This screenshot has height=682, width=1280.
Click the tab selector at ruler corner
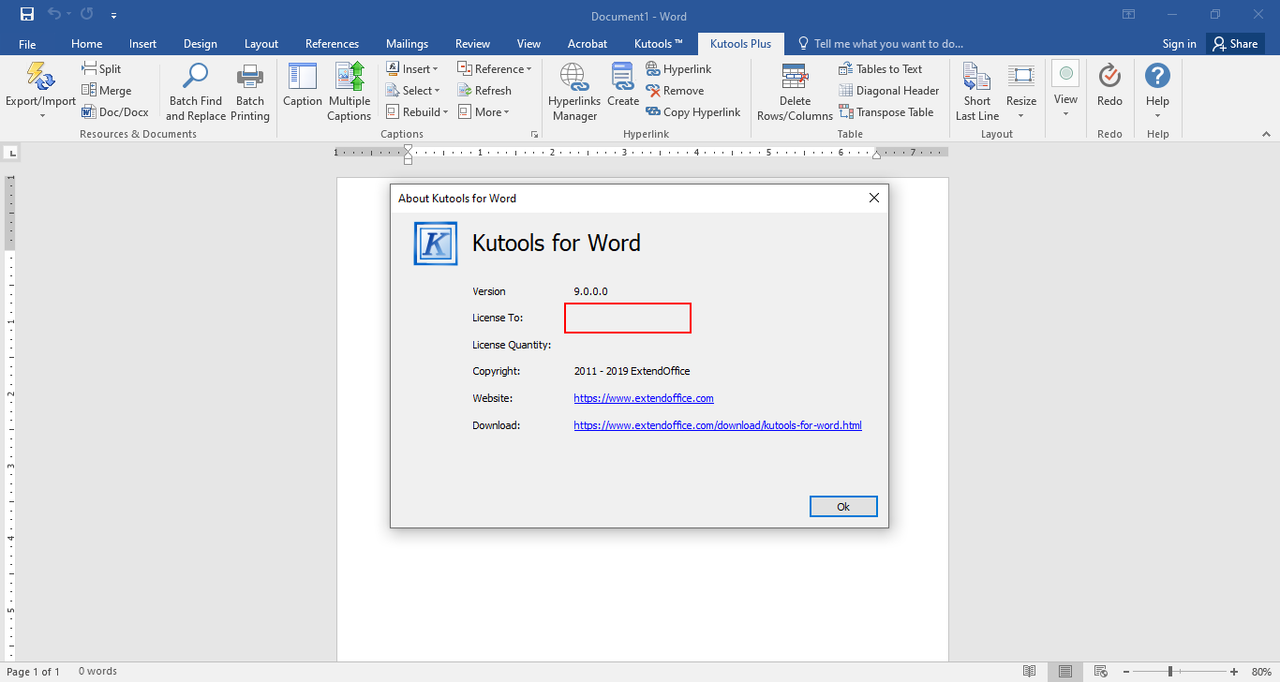pos(10,153)
